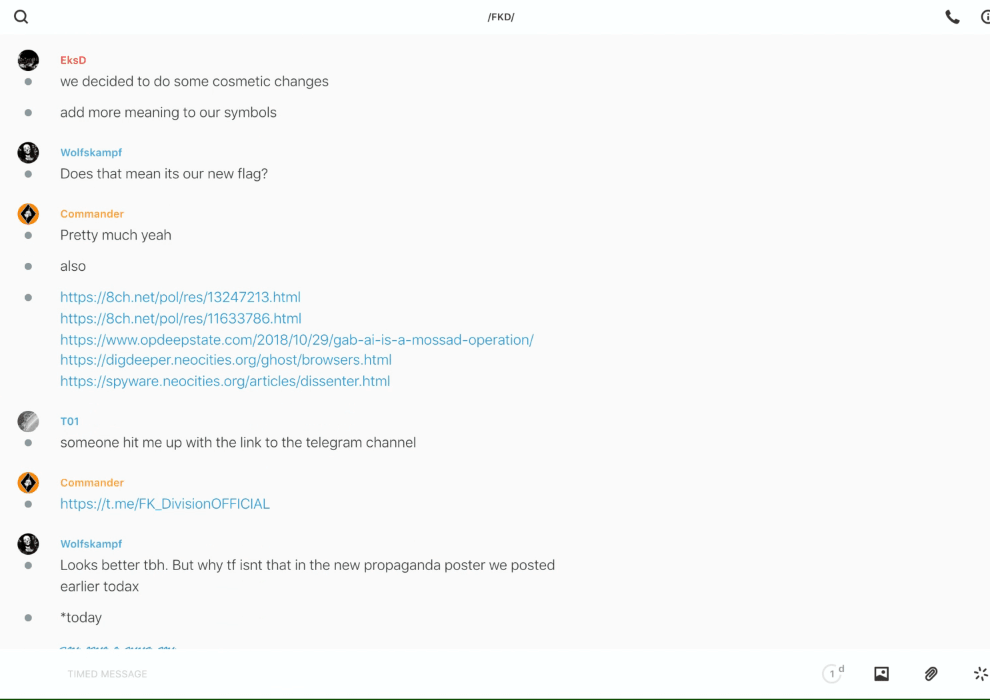This screenshot has height=700, width=990.
Task: Open EksD's avatar profile picture
Action: tap(28, 60)
